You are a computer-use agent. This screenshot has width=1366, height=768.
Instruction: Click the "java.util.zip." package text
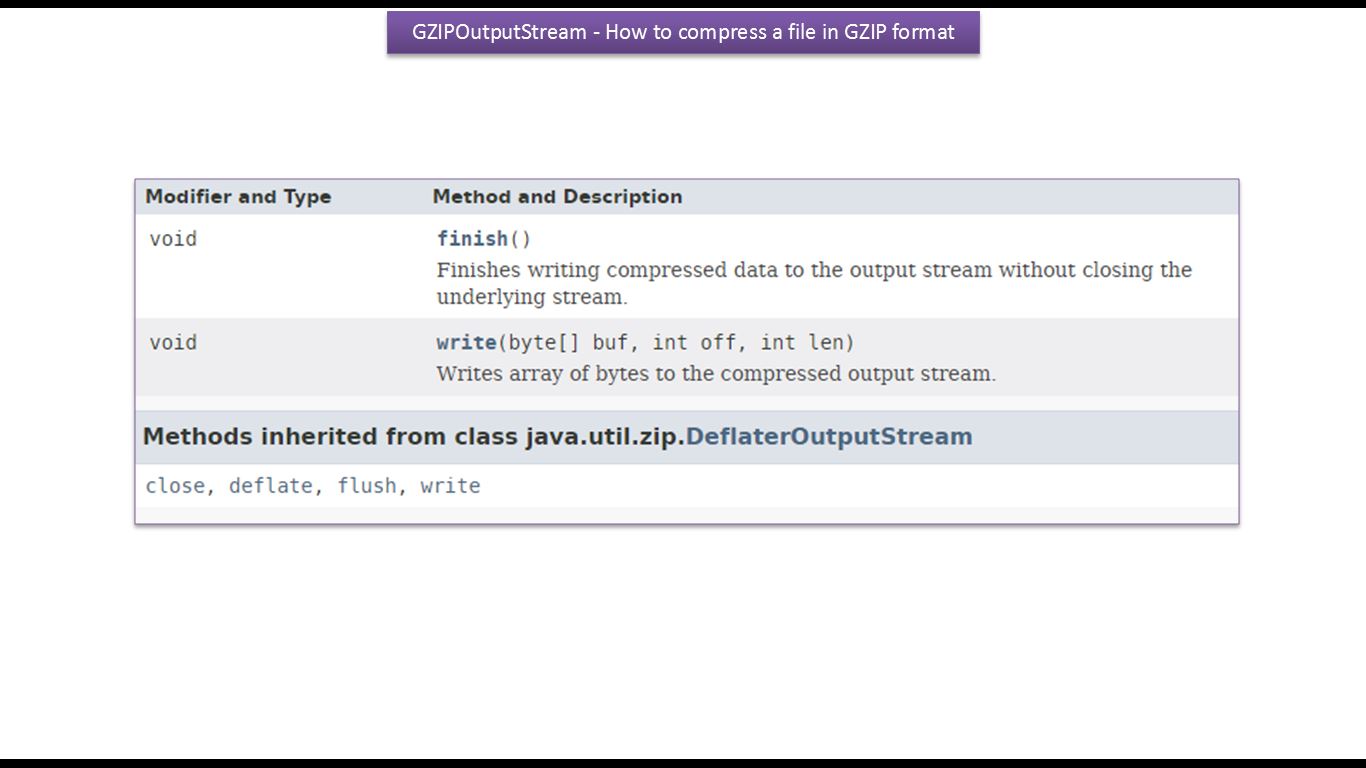pyautogui.click(x=605, y=437)
